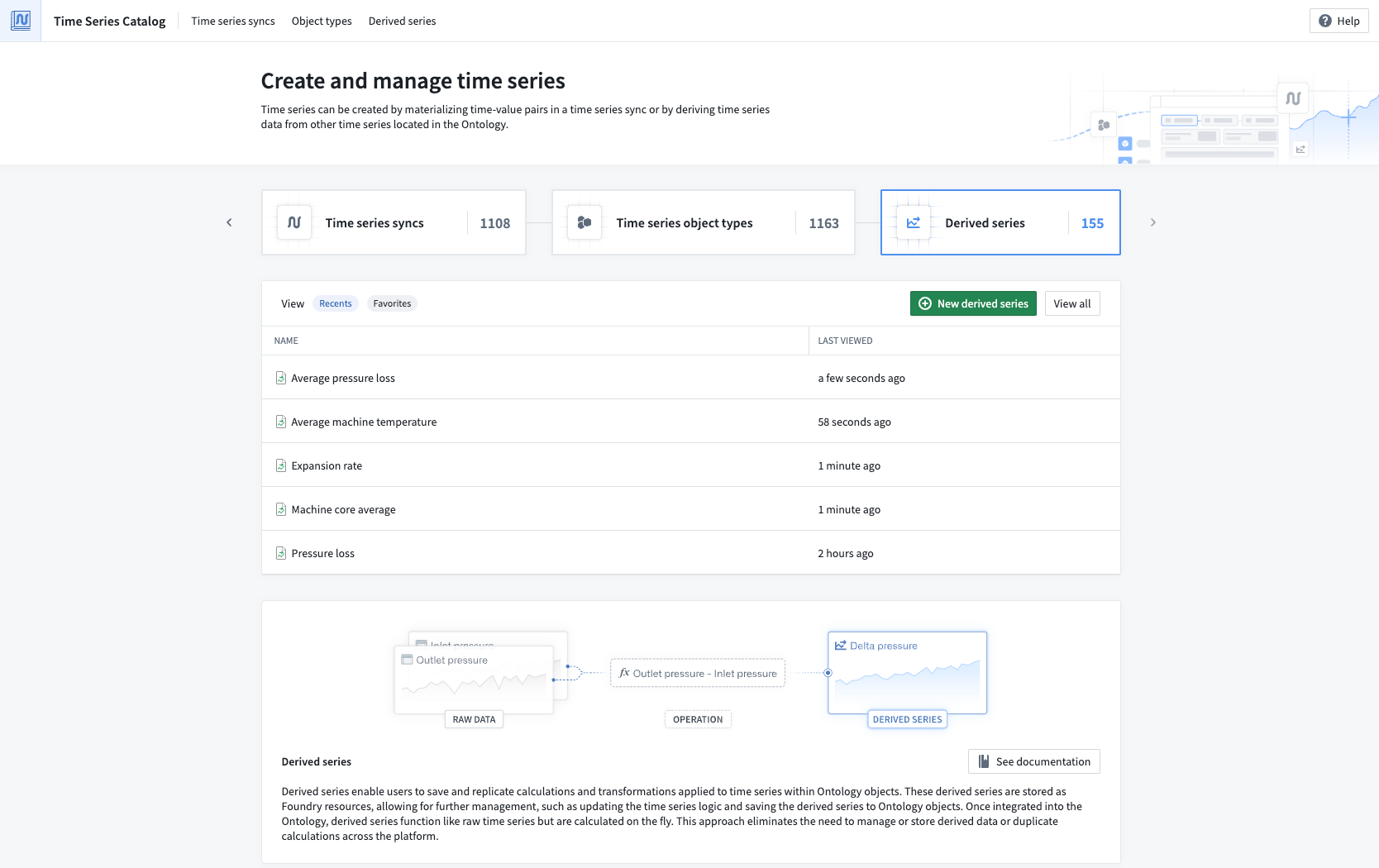1379x868 pixels.
Task: Select the Derived series card
Action: pyautogui.click(x=1000, y=222)
